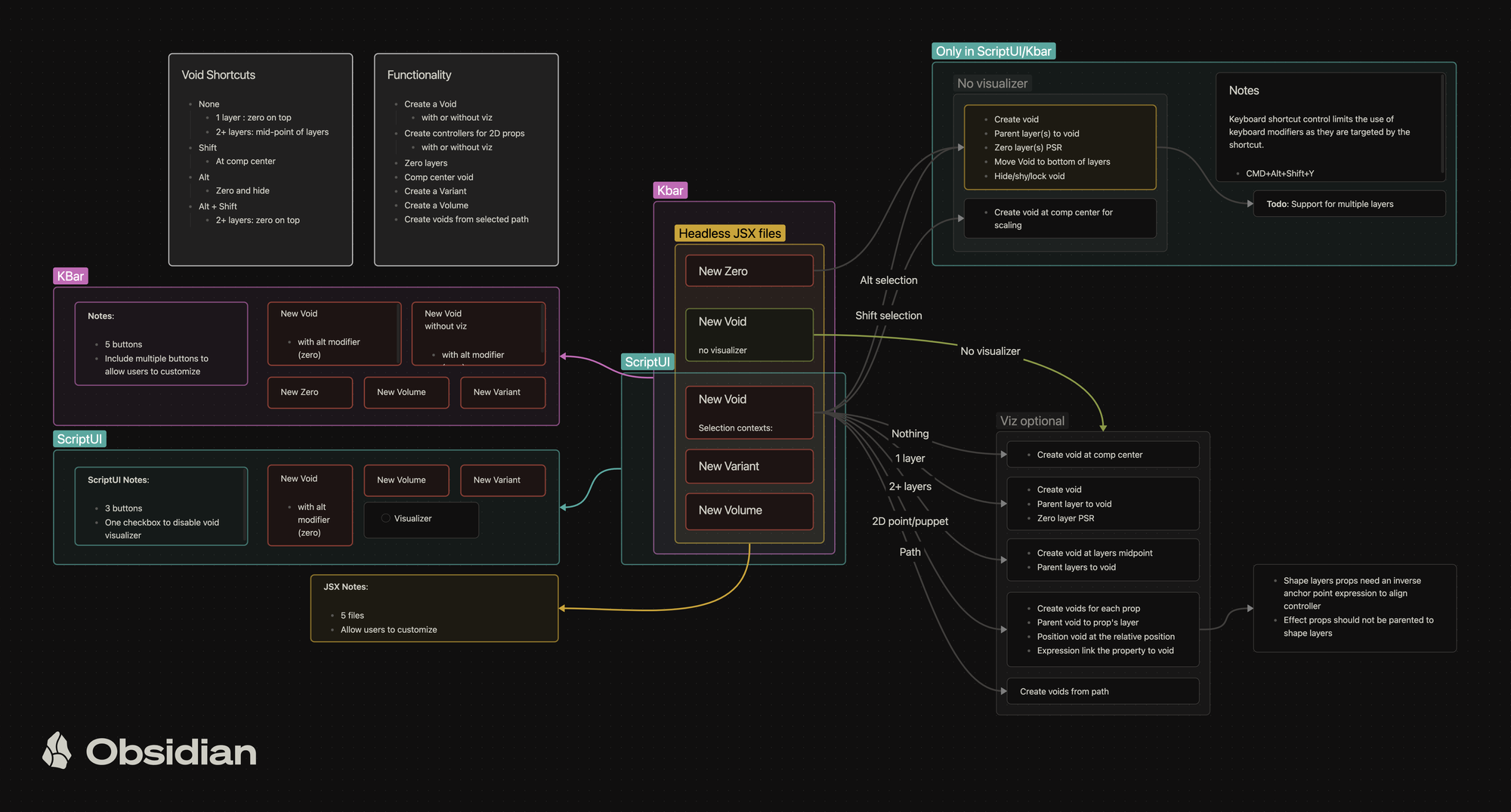The width and height of the screenshot is (1511, 812).
Task: Select the Void Shortcuts card
Action: click(x=261, y=159)
